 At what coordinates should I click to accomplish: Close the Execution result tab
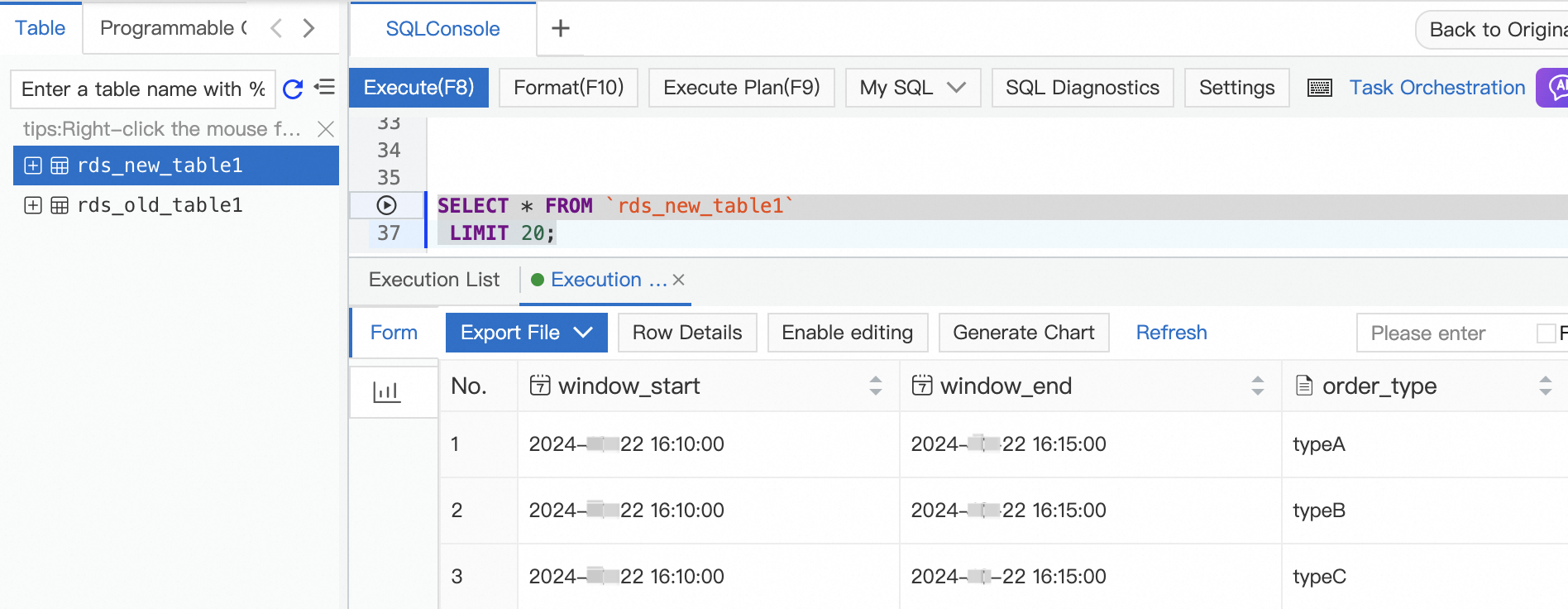679,280
